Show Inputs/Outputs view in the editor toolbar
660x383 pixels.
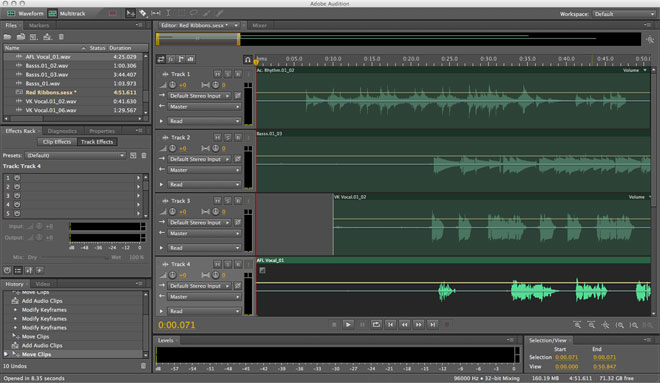161,59
